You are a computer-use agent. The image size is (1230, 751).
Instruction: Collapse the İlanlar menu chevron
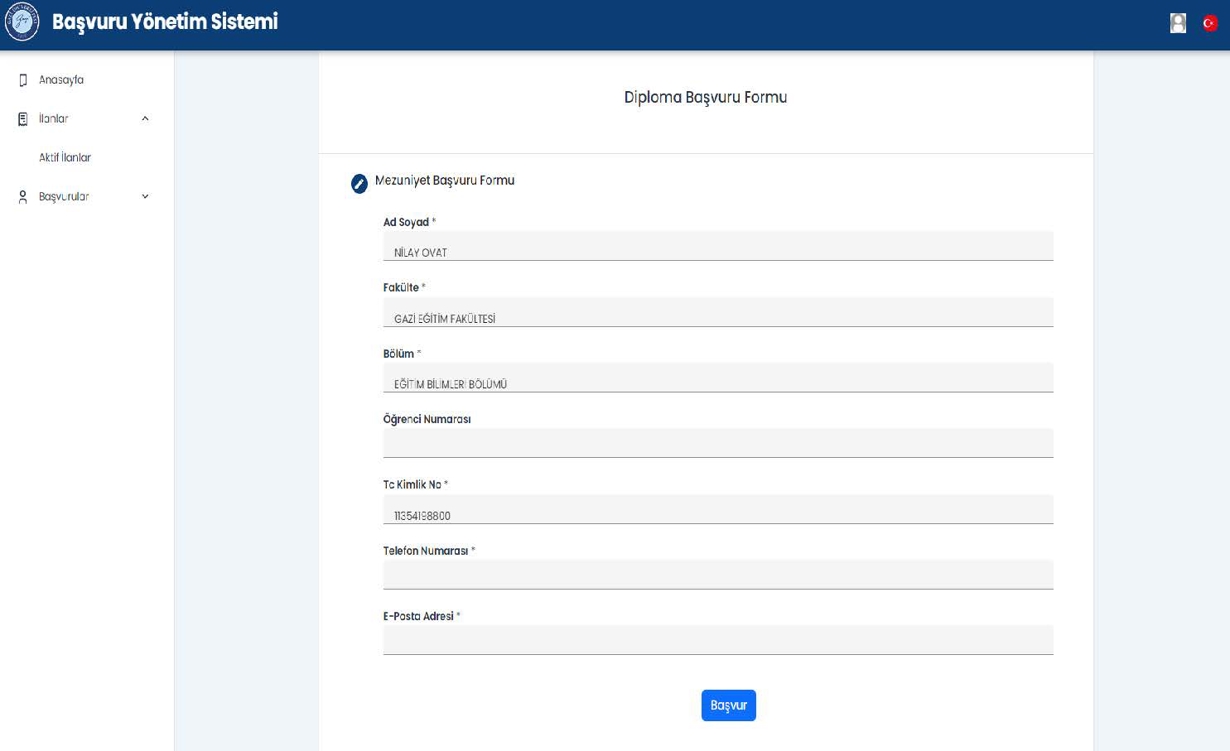point(145,119)
